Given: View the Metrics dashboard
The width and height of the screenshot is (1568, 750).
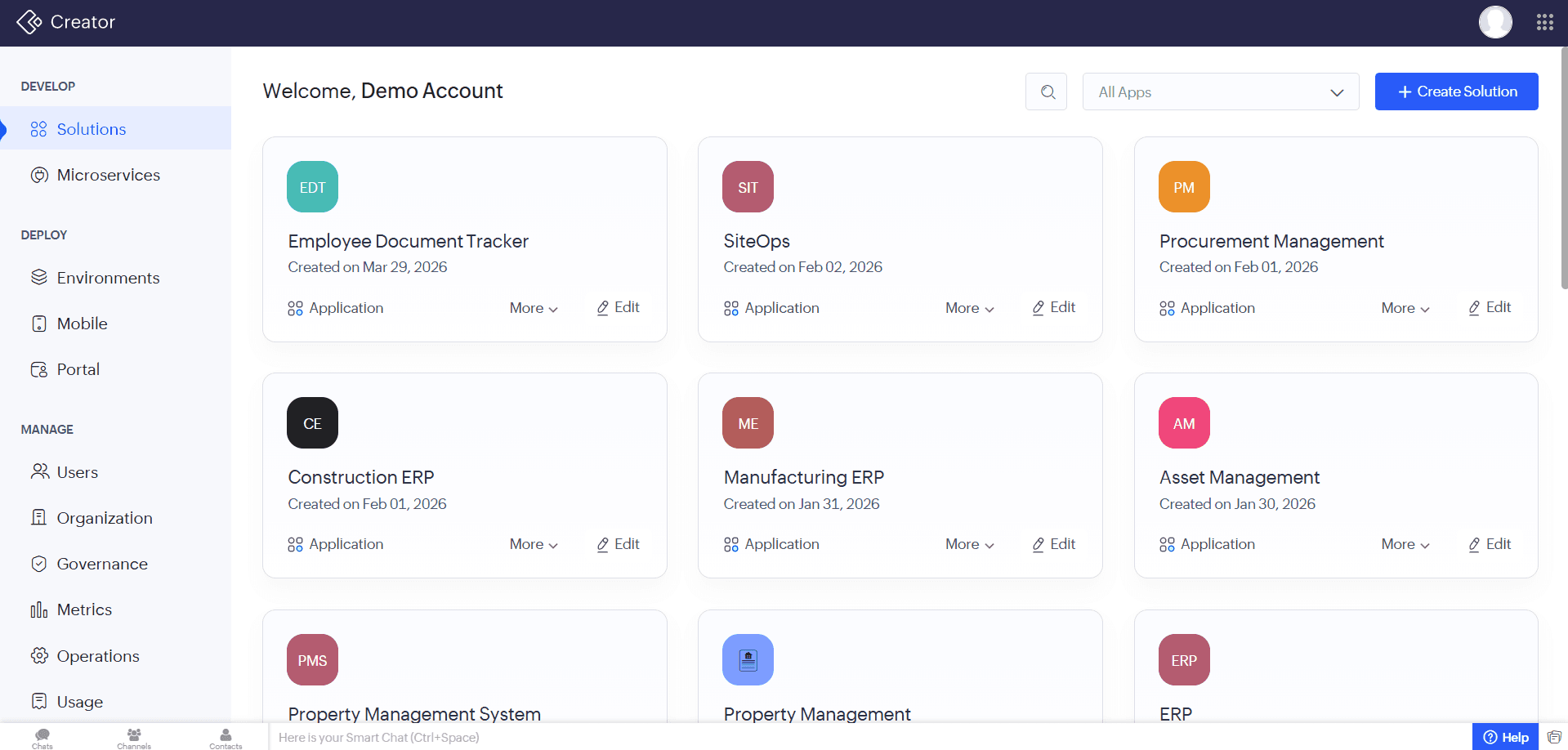Looking at the screenshot, I should [x=85, y=609].
